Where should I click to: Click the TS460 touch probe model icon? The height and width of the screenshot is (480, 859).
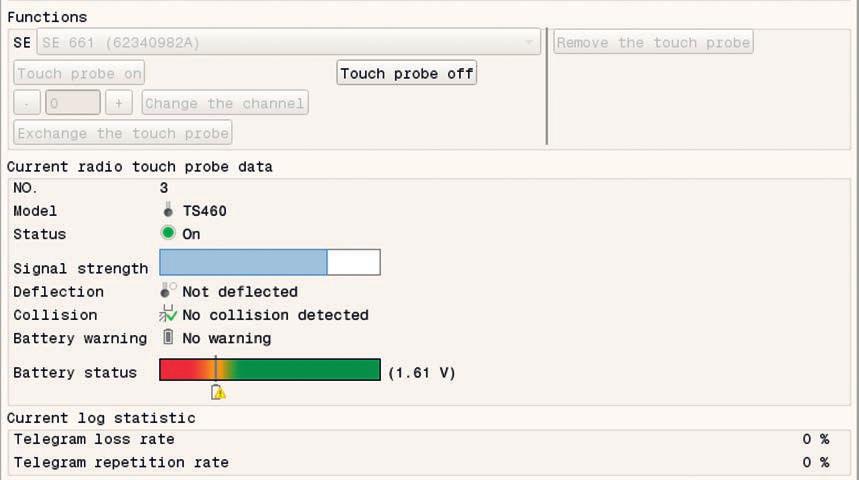(x=168, y=210)
